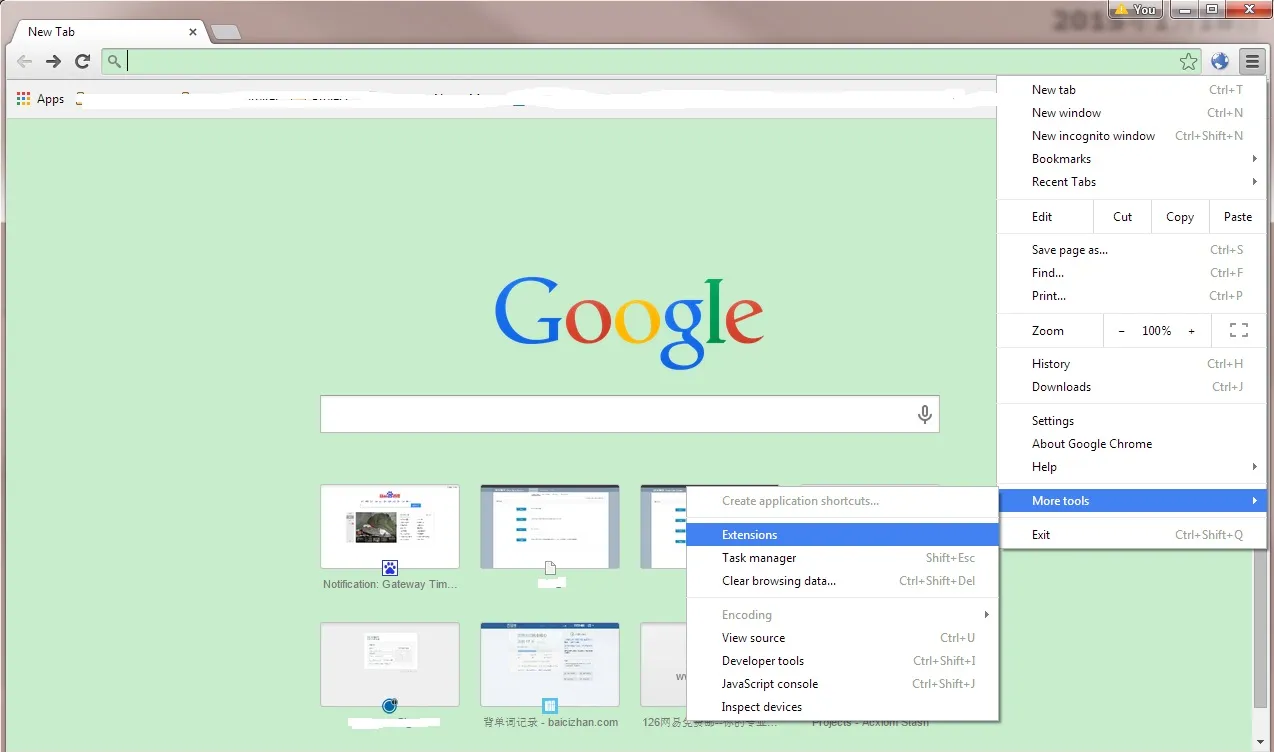Decrease zoom with the minus button
Screen dimensions: 1274x752
tap(1121, 331)
